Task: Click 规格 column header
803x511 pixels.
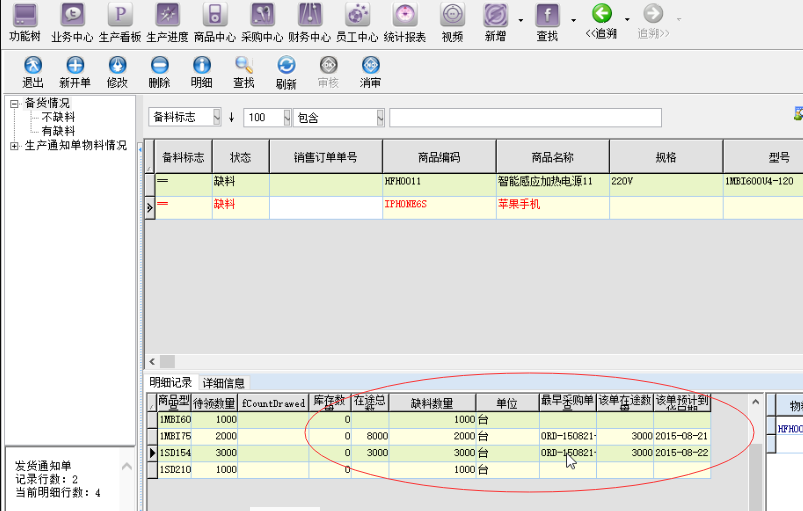Action: (x=666, y=157)
